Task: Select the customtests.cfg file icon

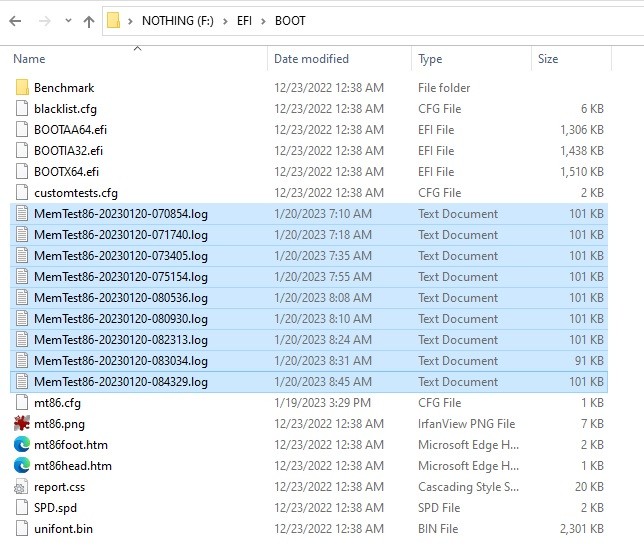Action: click(22, 192)
